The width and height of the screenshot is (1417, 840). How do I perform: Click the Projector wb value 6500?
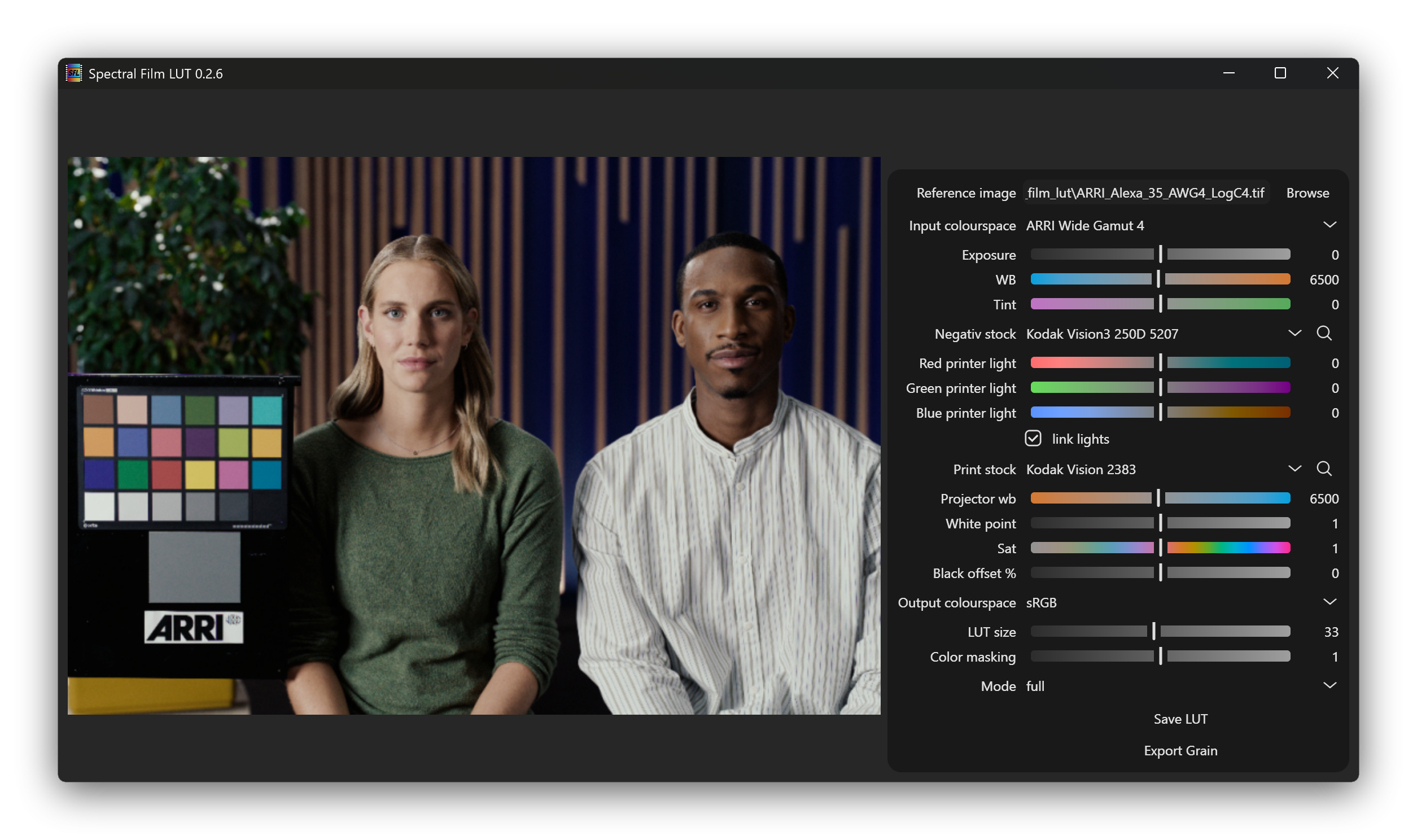click(x=1324, y=498)
